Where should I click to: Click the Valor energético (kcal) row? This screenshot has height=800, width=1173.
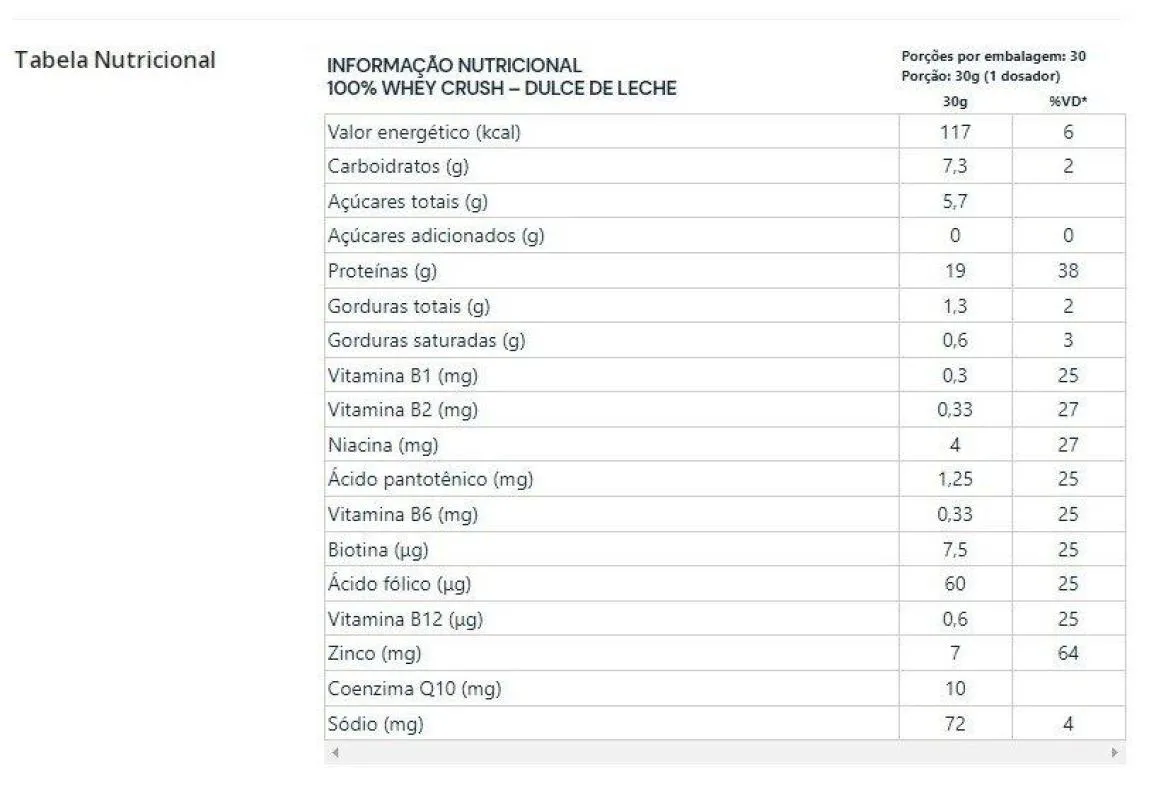coord(725,132)
